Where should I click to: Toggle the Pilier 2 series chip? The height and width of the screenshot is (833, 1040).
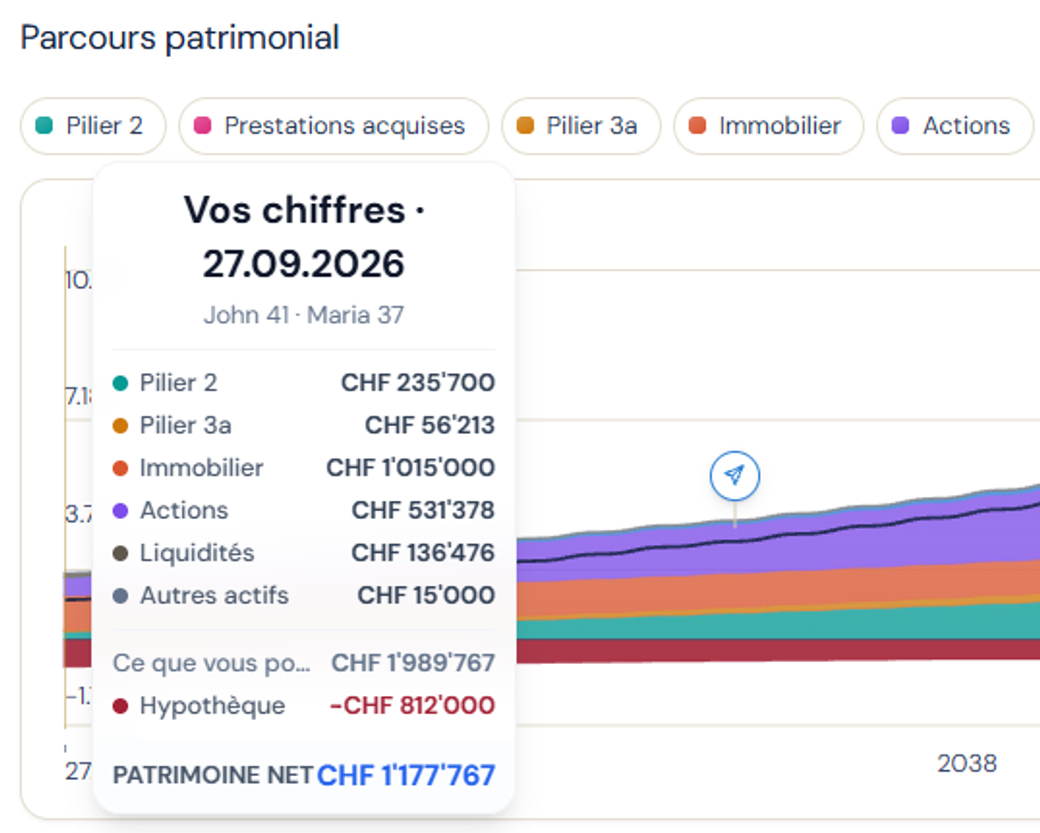(x=93, y=126)
